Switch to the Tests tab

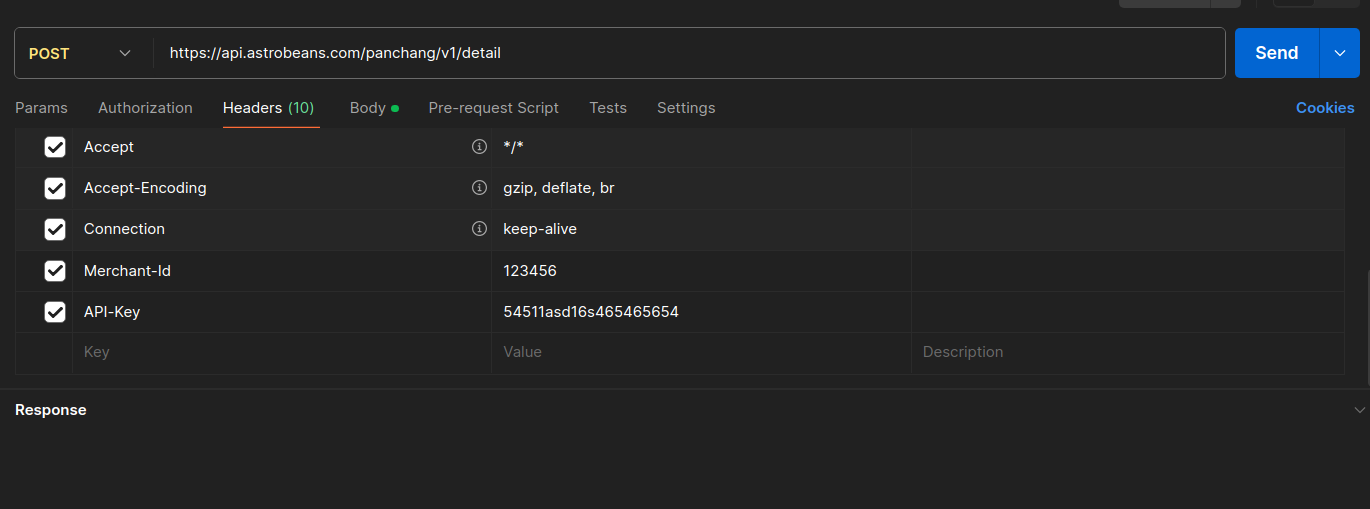608,108
